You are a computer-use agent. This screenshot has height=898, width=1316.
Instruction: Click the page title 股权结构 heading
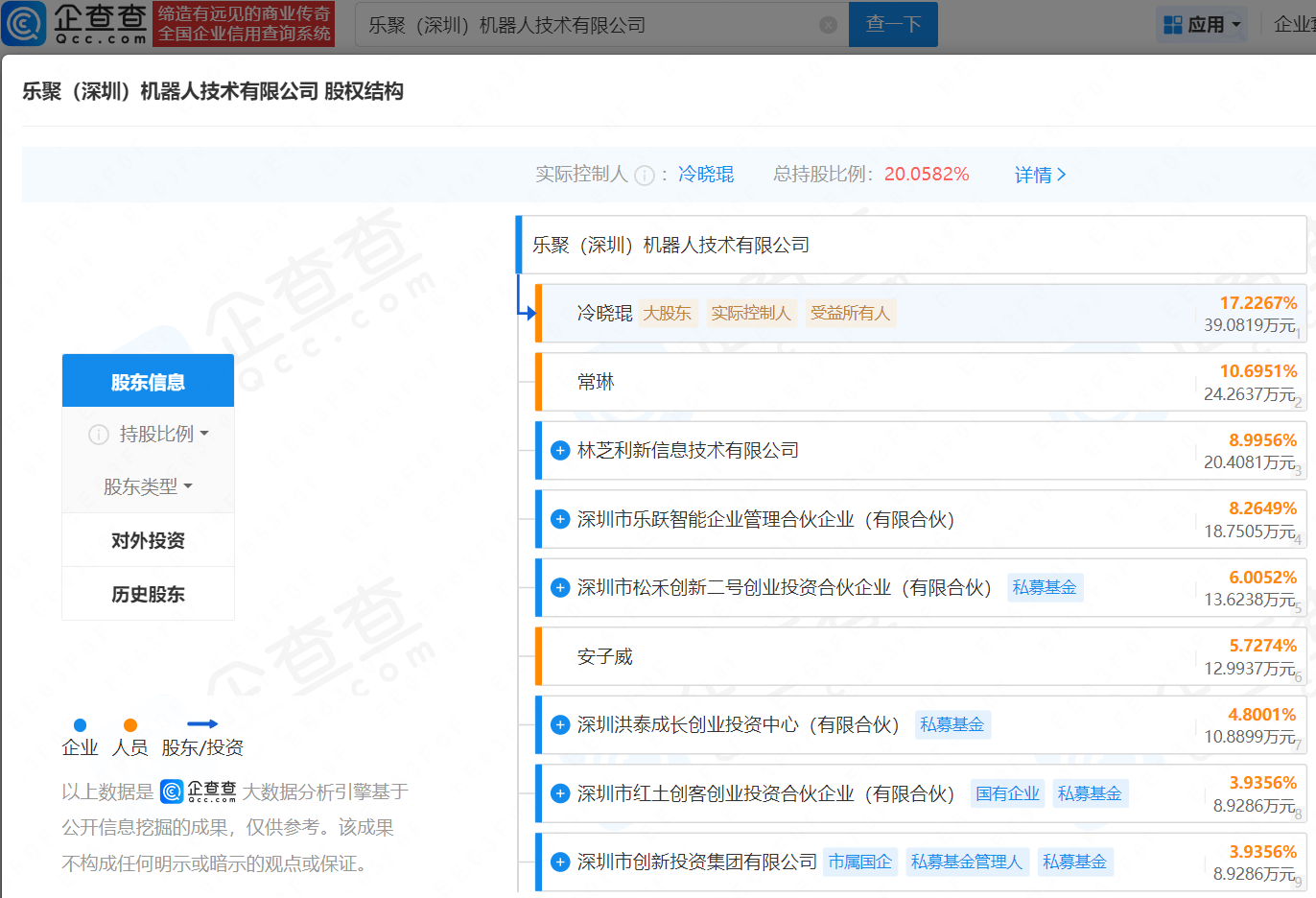click(x=364, y=91)
